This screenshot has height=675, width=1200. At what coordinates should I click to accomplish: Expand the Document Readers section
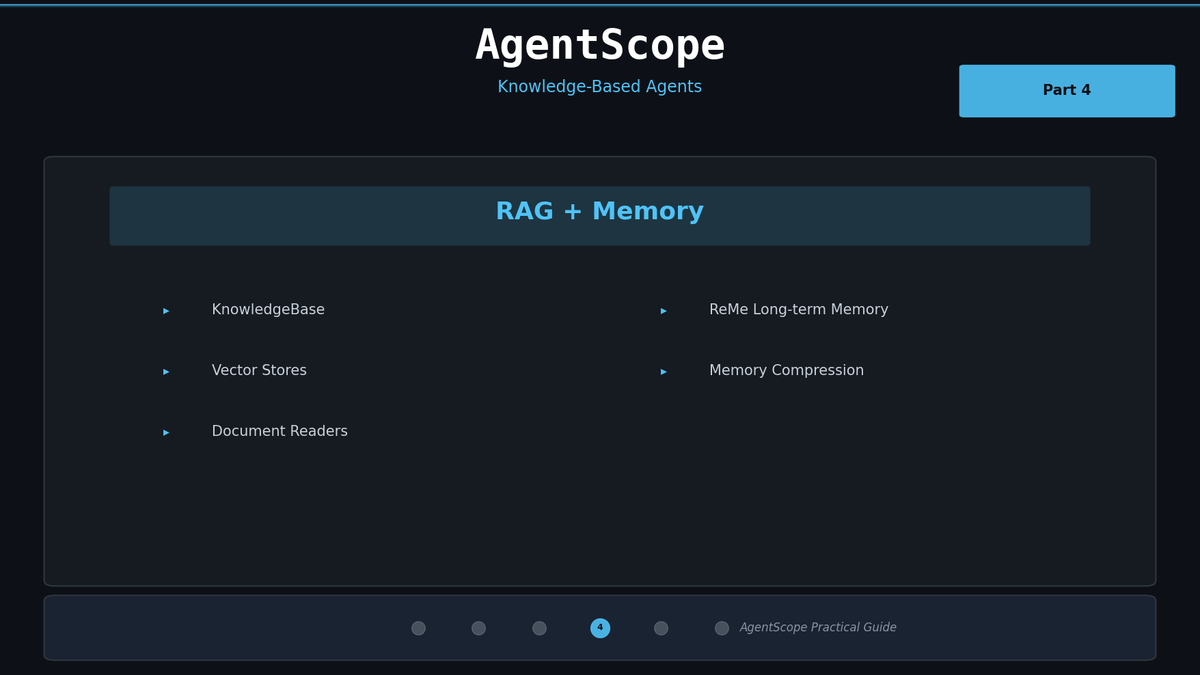pyautogui.click(x=165, y=432)
